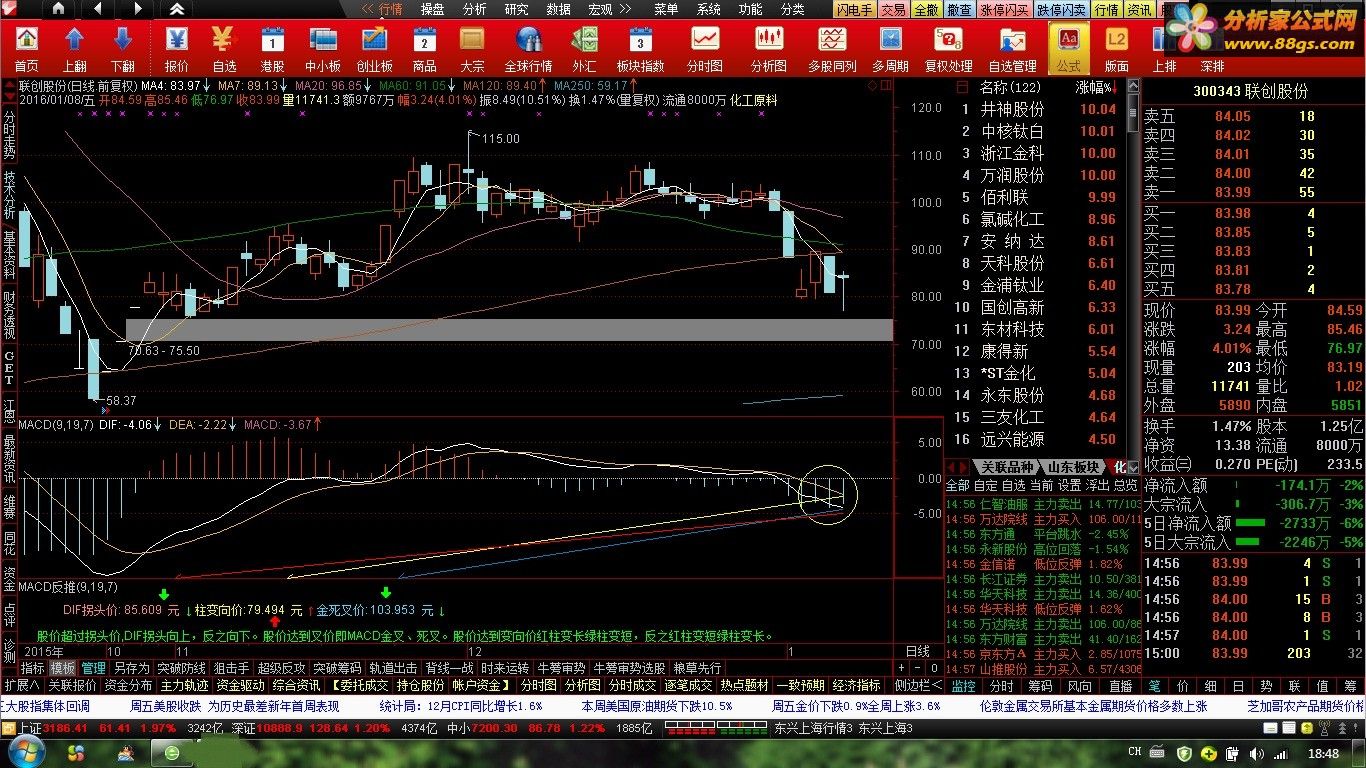1366x768 pixels.
Task: Open the 港股 Hong Kong stocks icon
Action: point(272,48)
